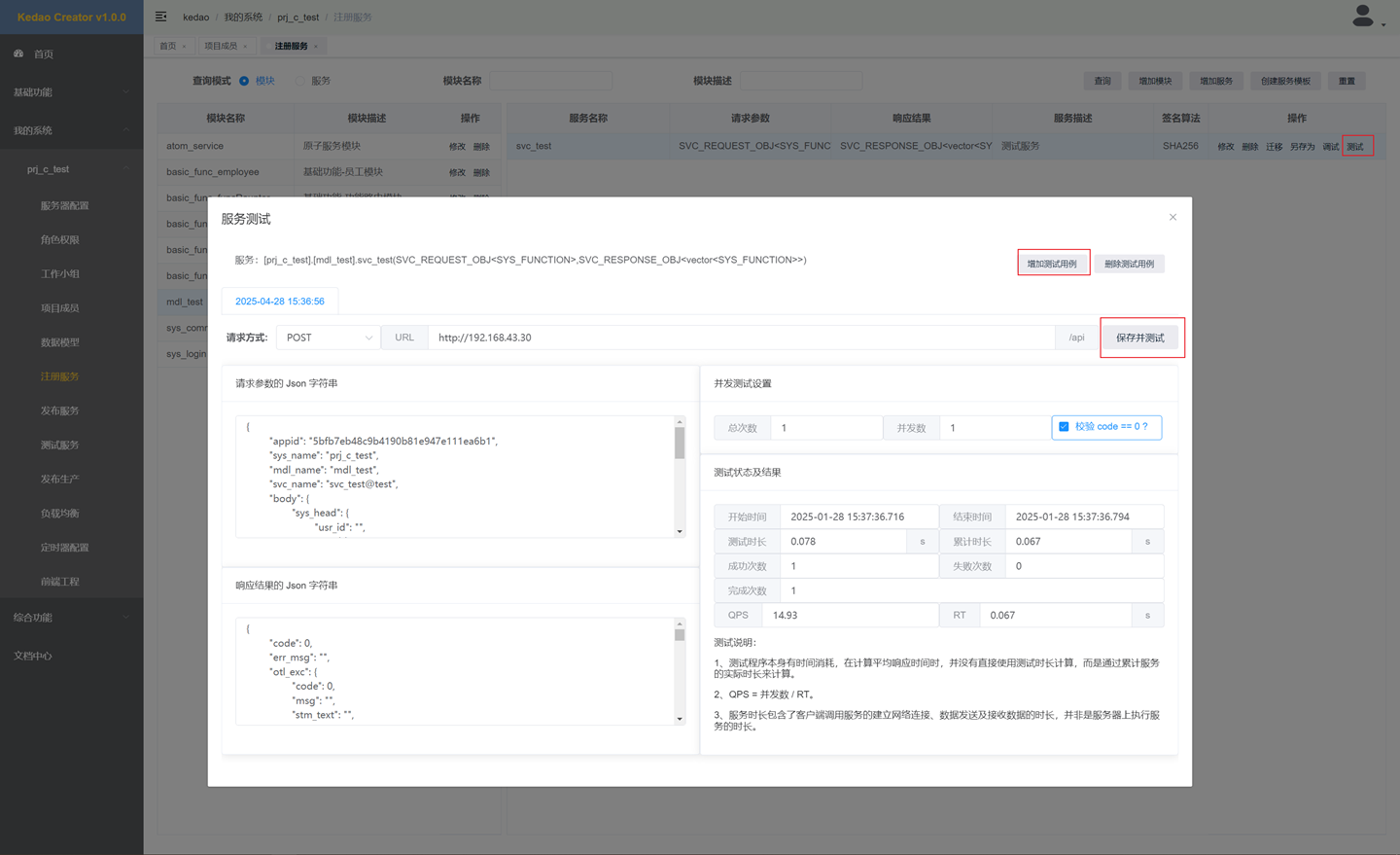Open 服务器配置 in sidebar
The width and height of the screenshot is (1400, 855).
64,206
